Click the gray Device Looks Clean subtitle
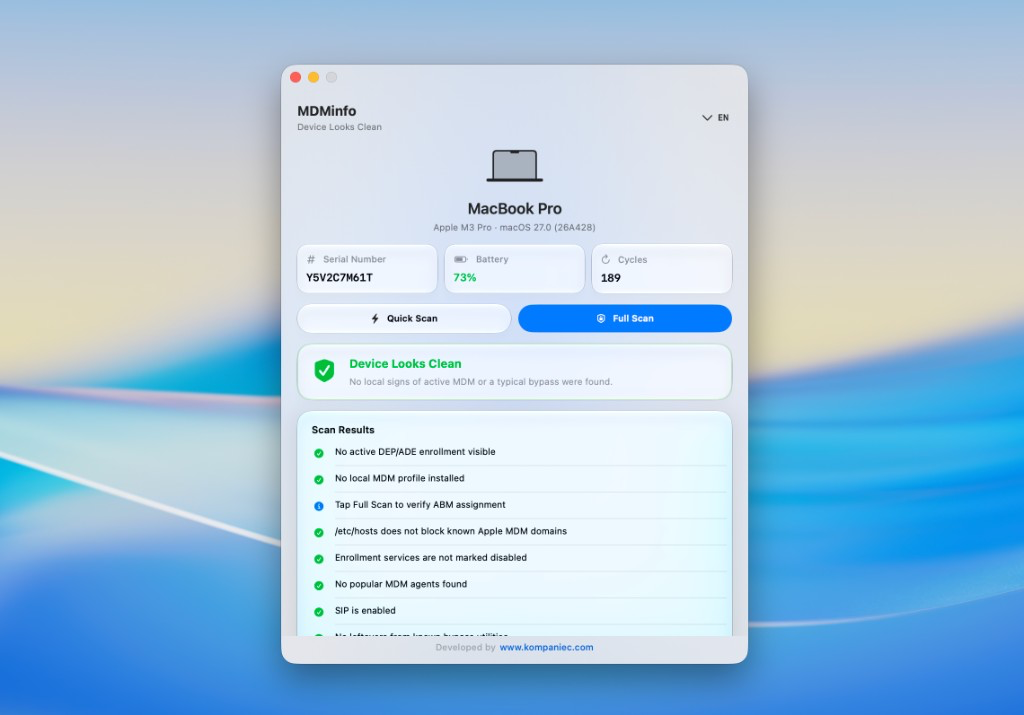 click(340, 127)
